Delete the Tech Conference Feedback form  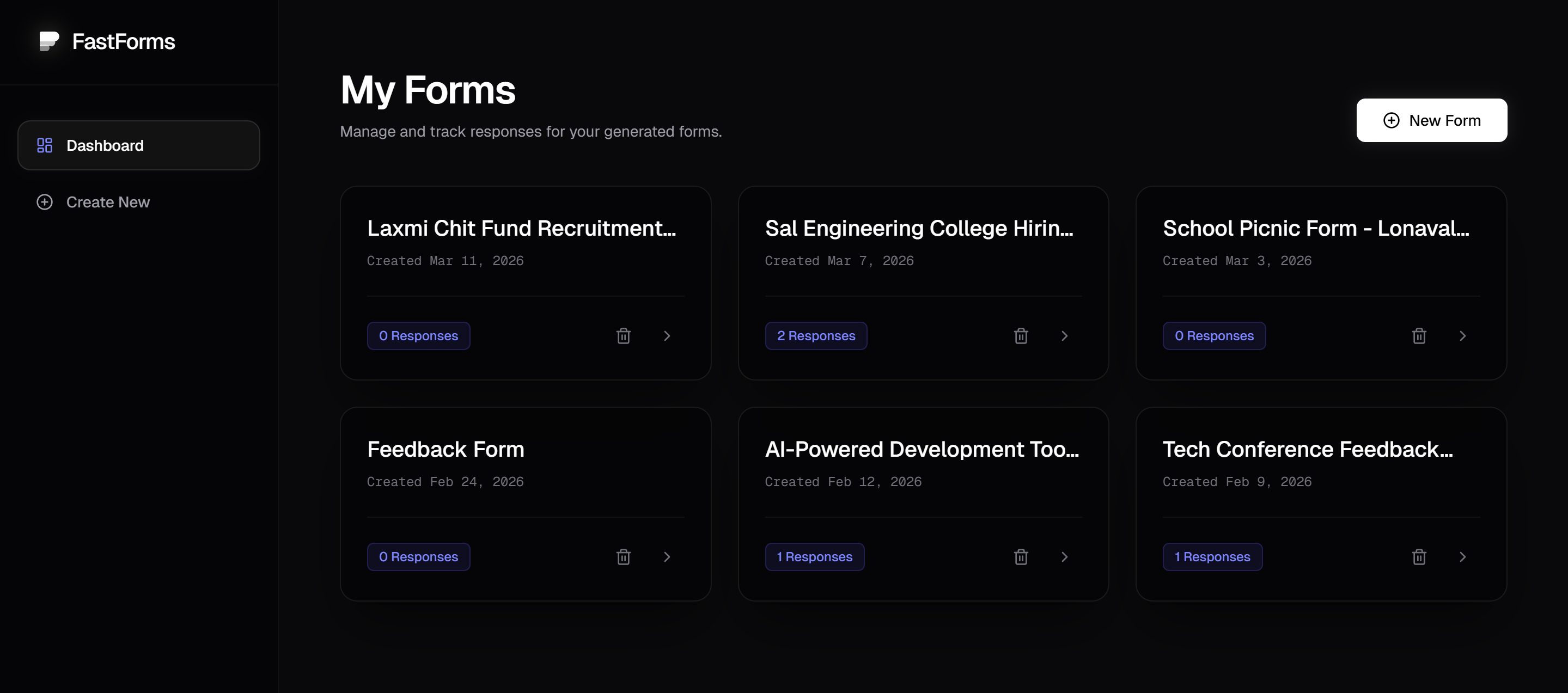point(1419,556)
